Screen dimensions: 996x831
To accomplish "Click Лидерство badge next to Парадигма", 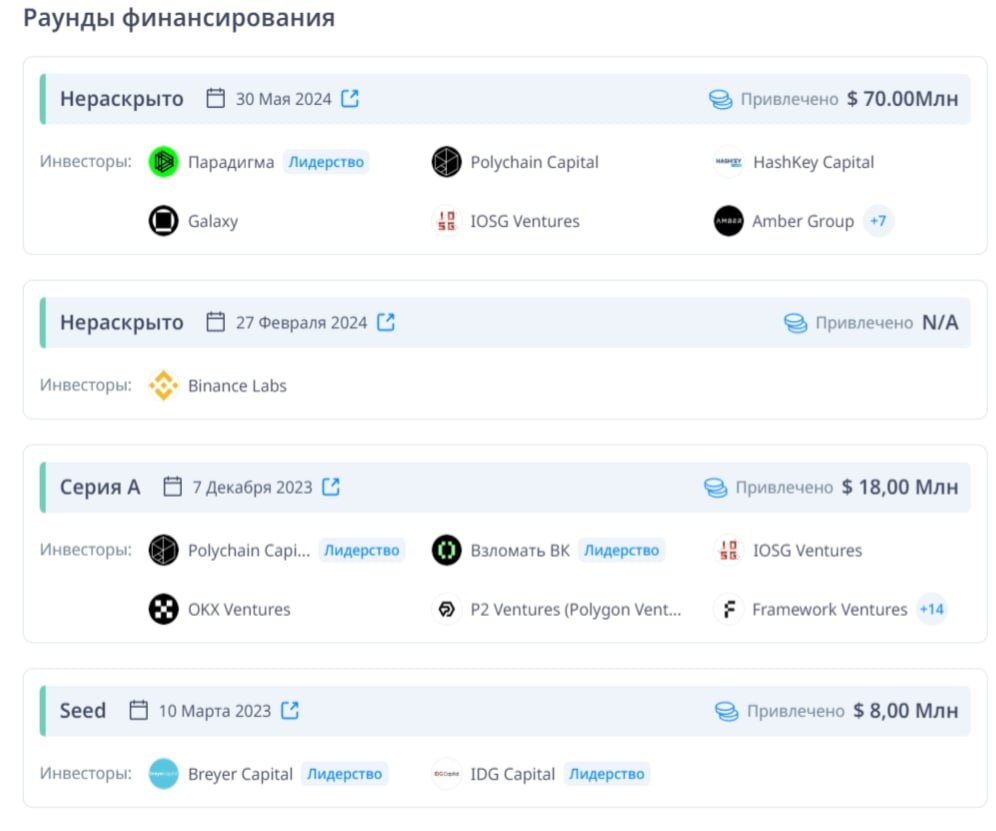I will click(326, 162).
